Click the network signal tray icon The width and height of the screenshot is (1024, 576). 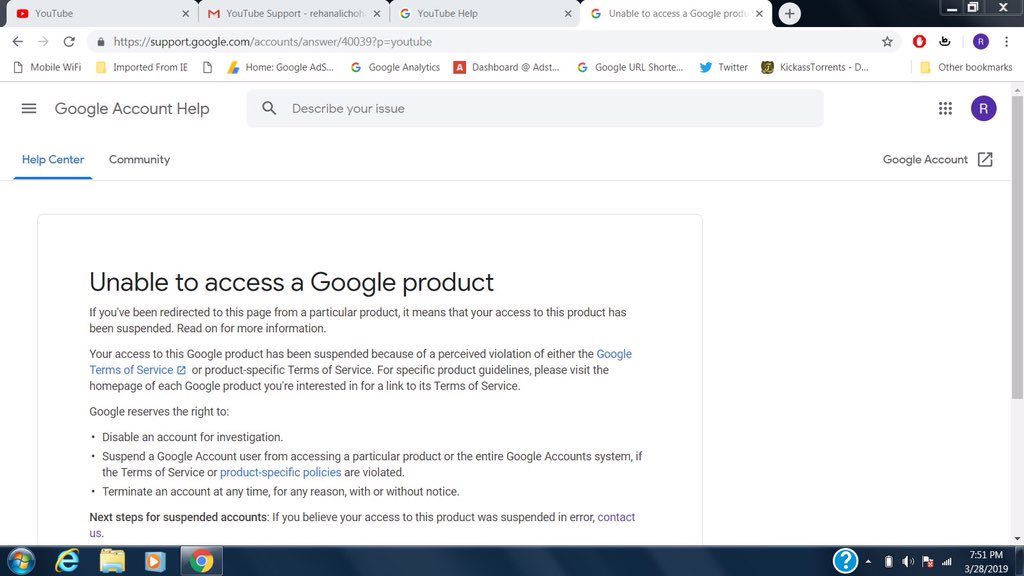(x=946, y=562)
